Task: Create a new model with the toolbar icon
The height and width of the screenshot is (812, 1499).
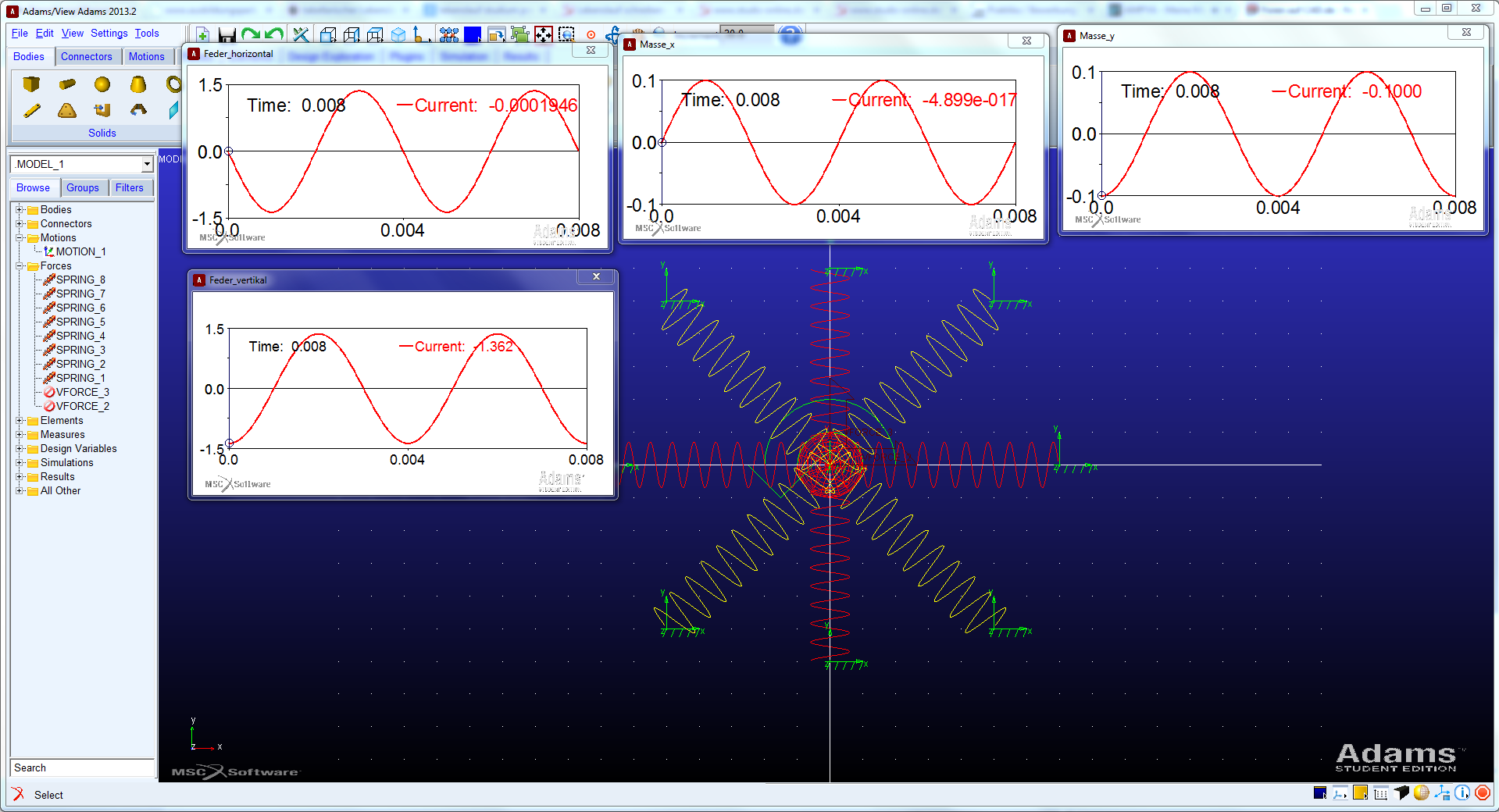Action: point(202,35)
